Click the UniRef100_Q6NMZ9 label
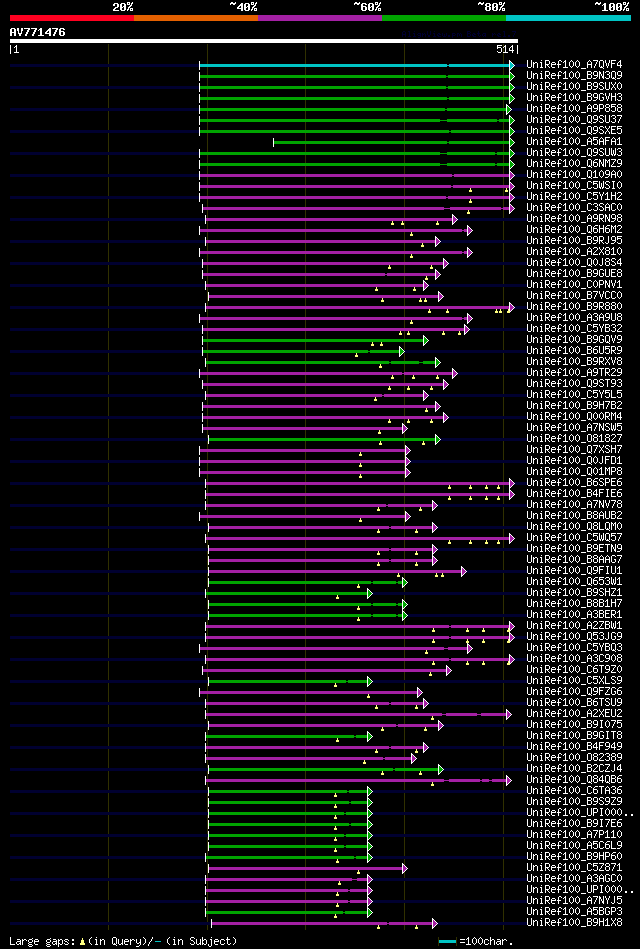 point(575,163)
